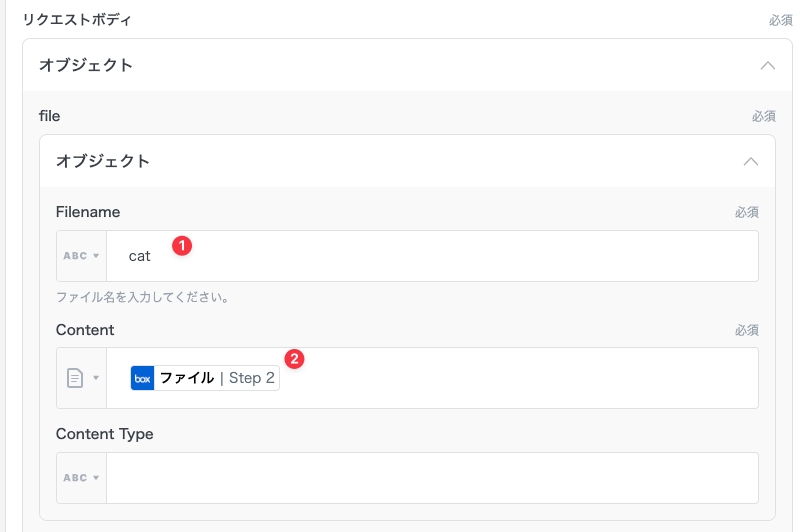Collapse the outer オブジェクト section chevron
Image resolution: width=801 pixels, height=532 pixels.
point(768,65)
